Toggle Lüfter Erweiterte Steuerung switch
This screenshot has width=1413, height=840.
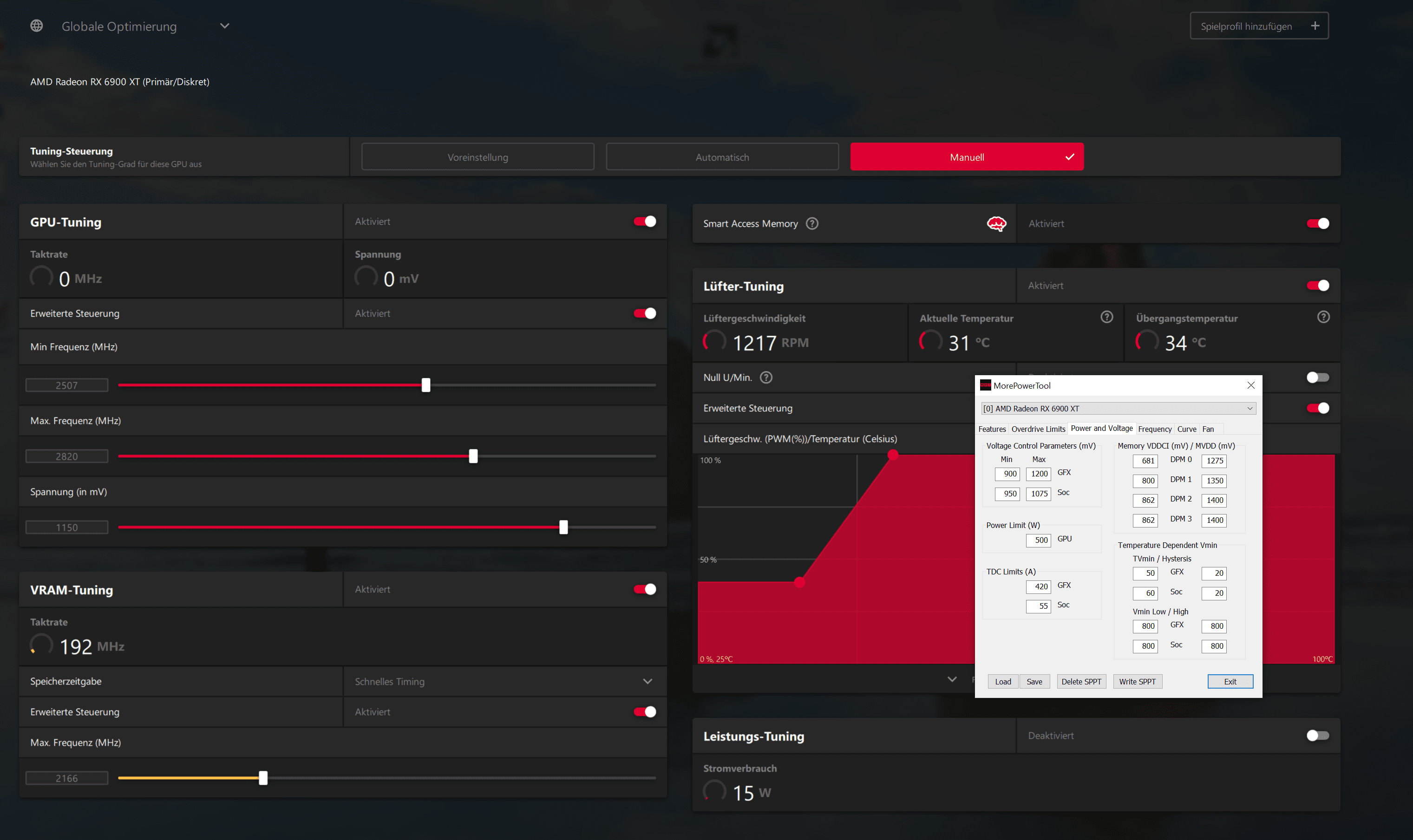pyautogui.click(x=1318, y=408)
